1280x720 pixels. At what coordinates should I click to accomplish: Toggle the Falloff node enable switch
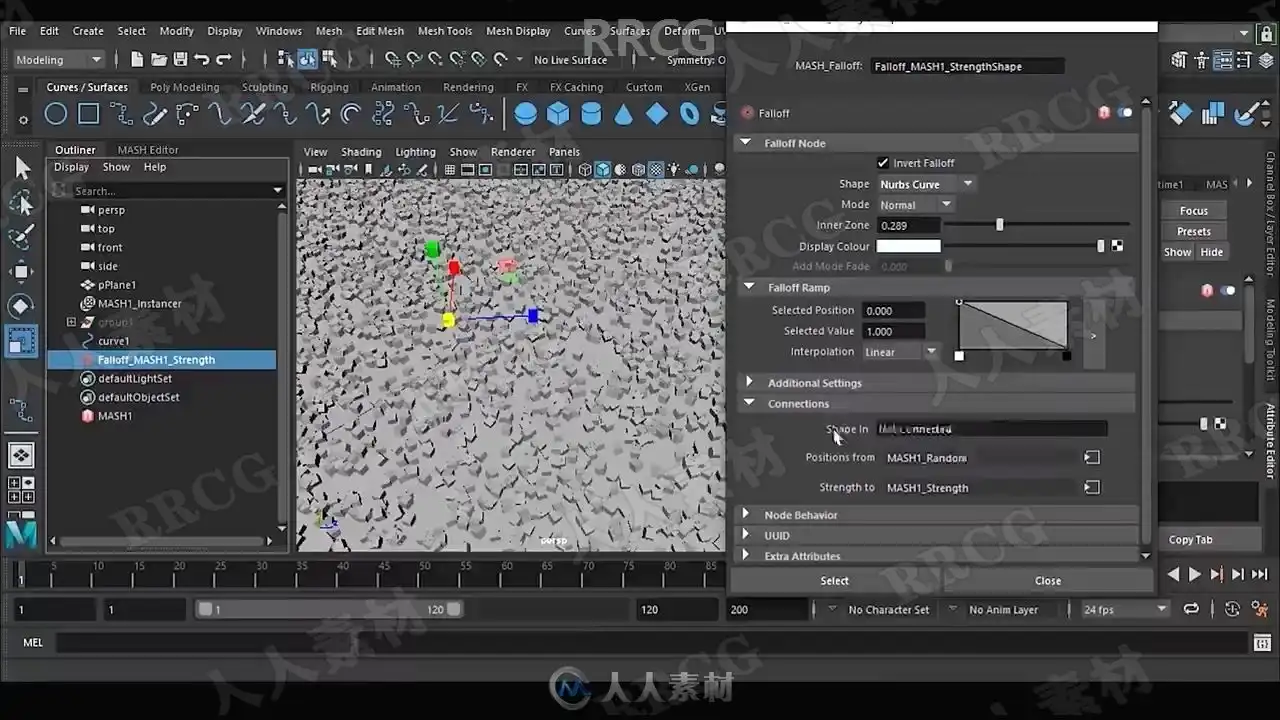click(x=1125, y=113)
